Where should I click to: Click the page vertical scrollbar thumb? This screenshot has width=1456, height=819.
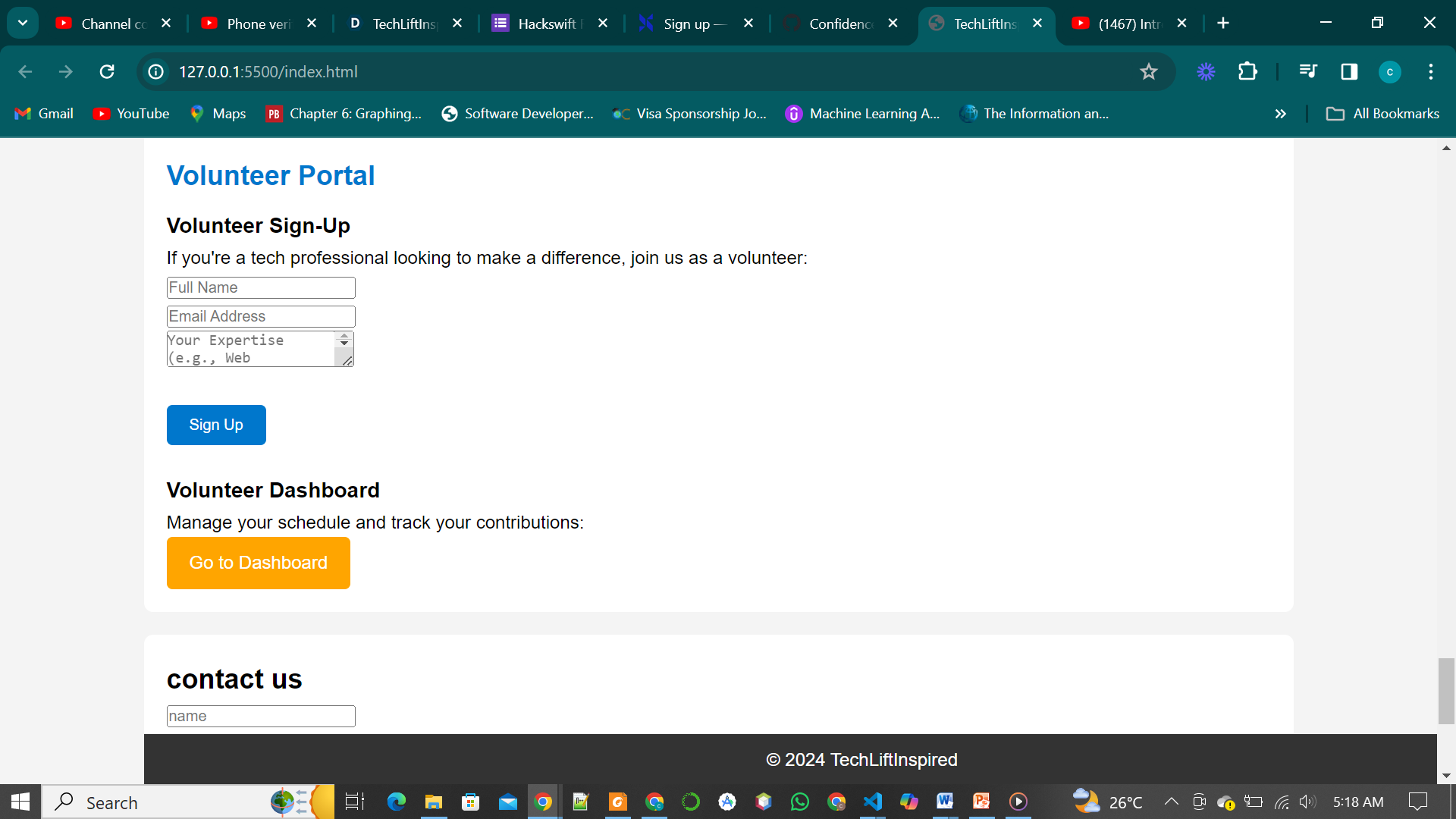click(x=1446, y=690)
